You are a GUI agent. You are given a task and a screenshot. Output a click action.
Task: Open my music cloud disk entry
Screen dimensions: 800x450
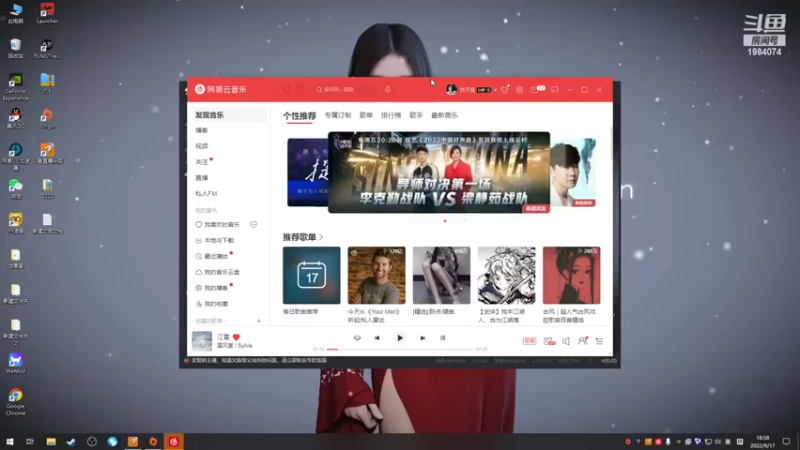pyautogui.click(x=217, y=272)
